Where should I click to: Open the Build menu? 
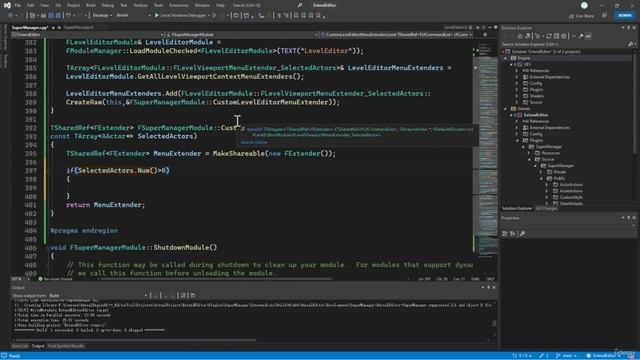tap(91, 5)
